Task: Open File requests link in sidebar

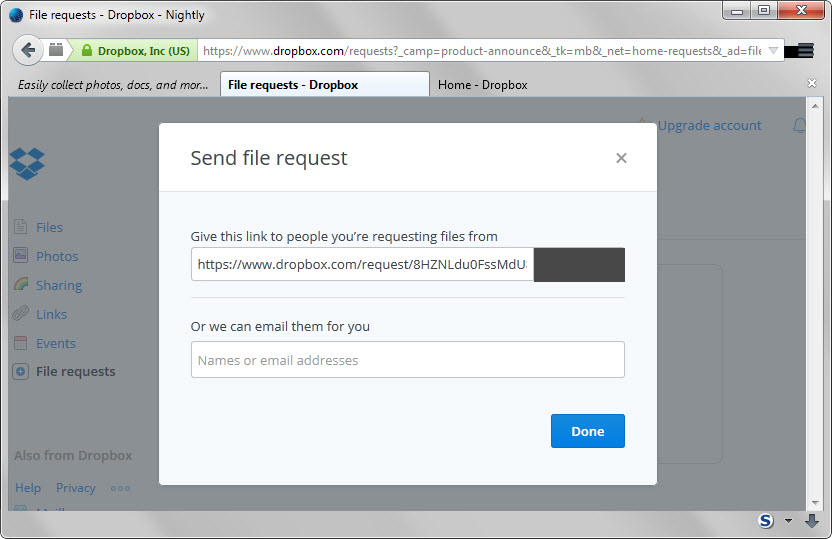Action: pos(75,371)
